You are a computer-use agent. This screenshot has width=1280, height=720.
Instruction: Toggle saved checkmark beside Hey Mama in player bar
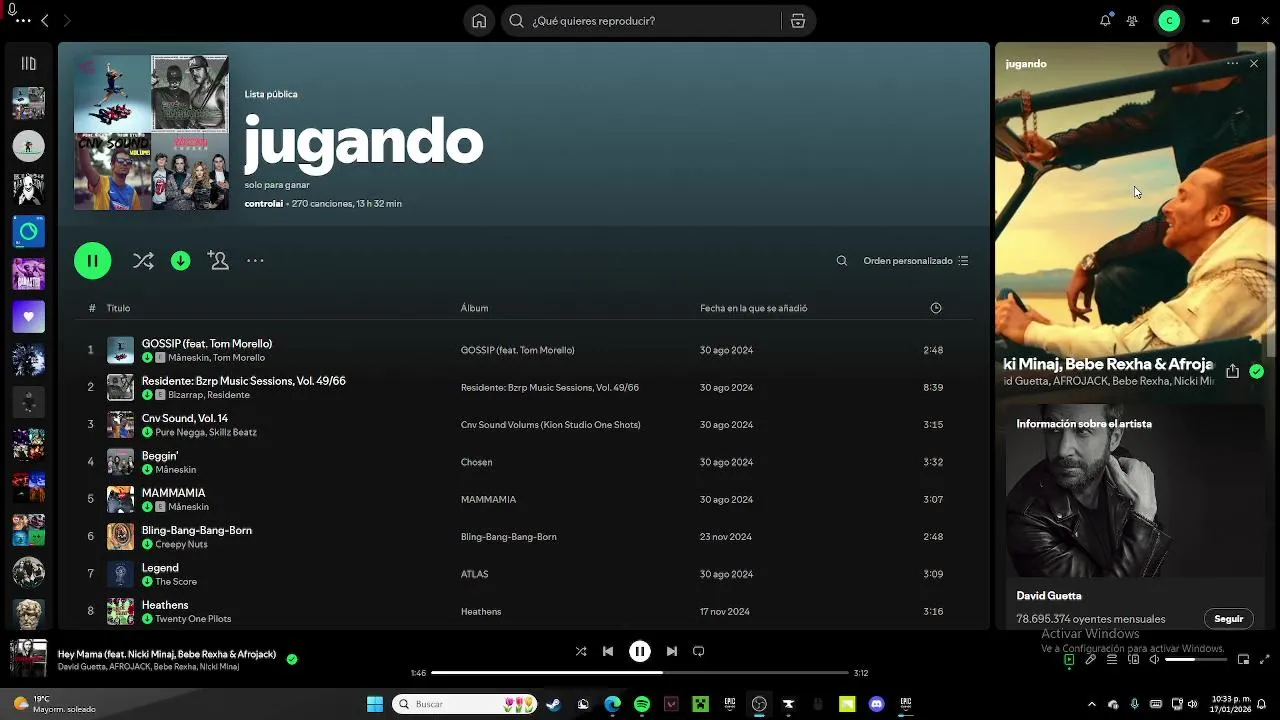(x=292, y=659)
